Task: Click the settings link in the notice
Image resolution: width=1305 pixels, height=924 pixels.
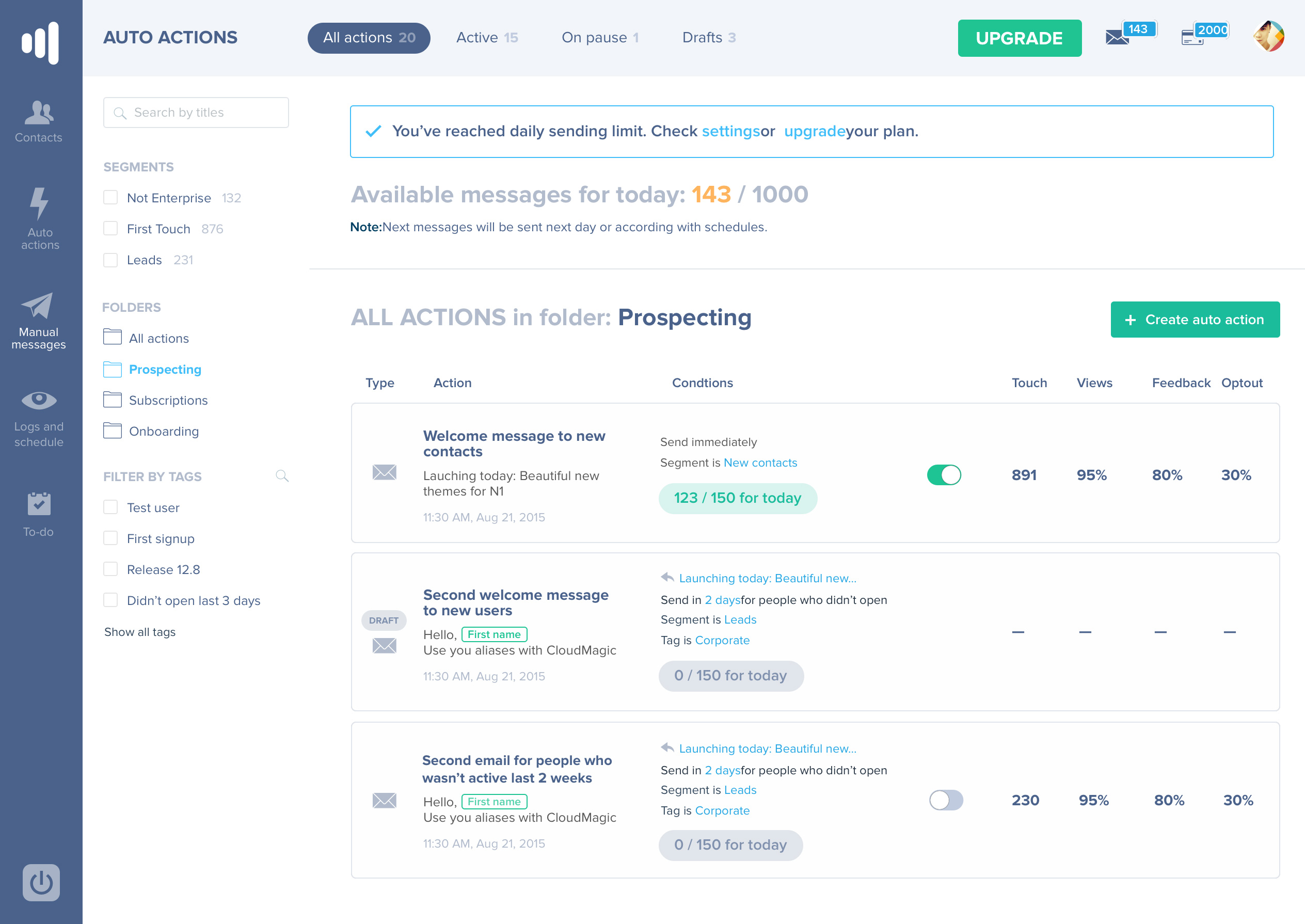Action: 730,131
